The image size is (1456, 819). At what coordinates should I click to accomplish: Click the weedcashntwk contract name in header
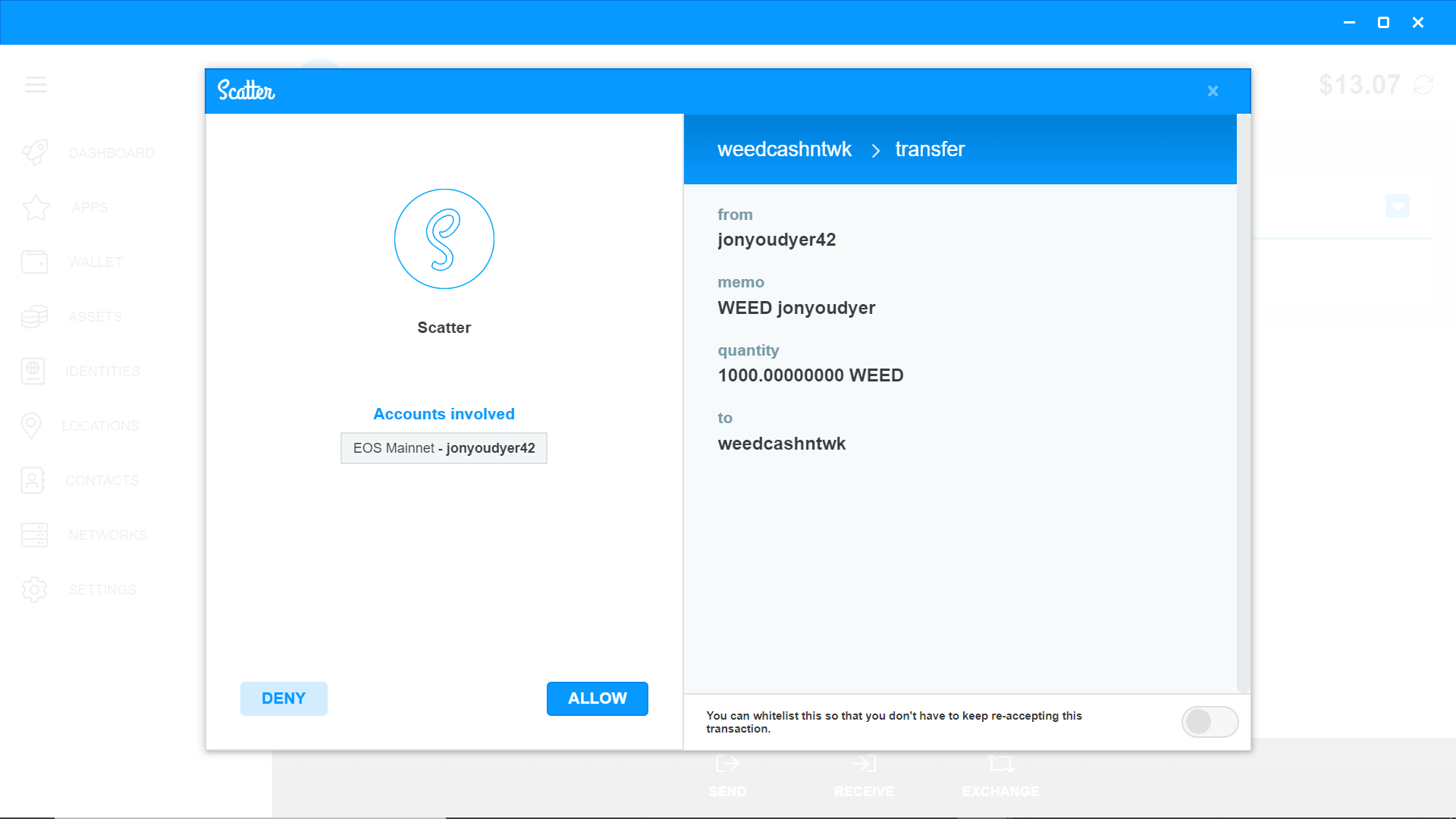coord(785,149)
